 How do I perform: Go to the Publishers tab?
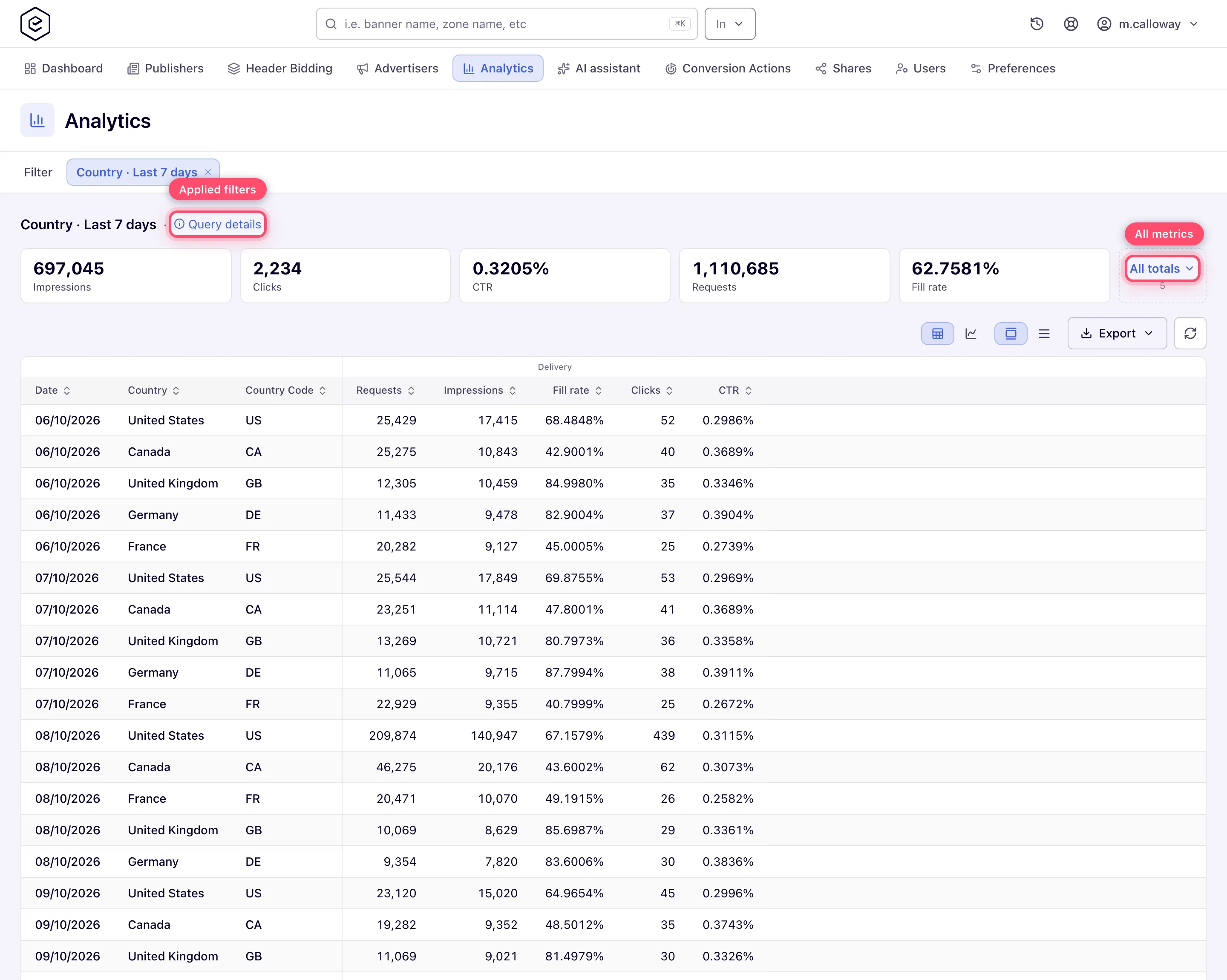click(165, 68)
